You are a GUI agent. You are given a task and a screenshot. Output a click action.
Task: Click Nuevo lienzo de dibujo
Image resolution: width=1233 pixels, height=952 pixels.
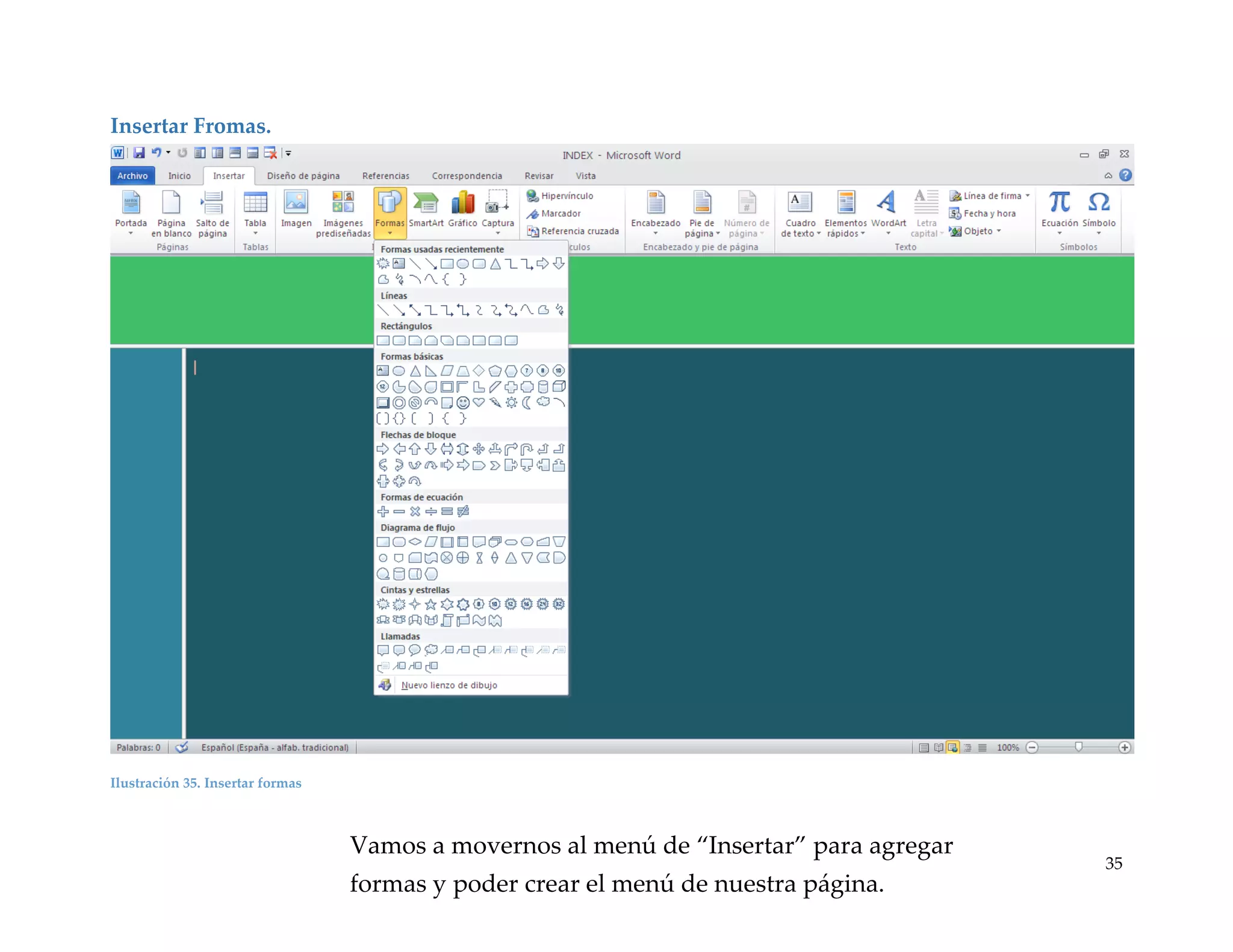click(x=449, y=685)
